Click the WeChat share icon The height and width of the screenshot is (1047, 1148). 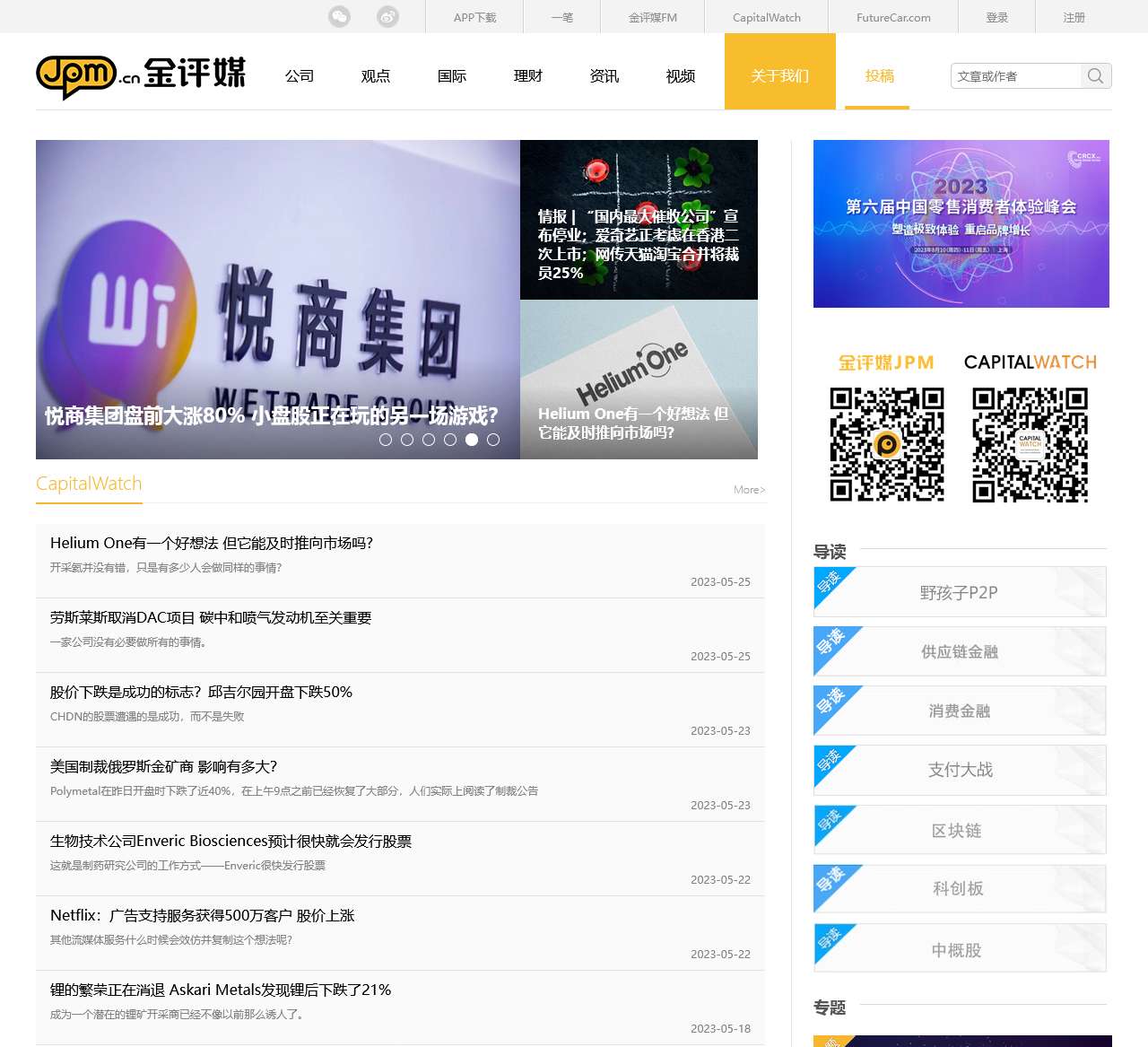pyautogui.click(x=339, y=16)
